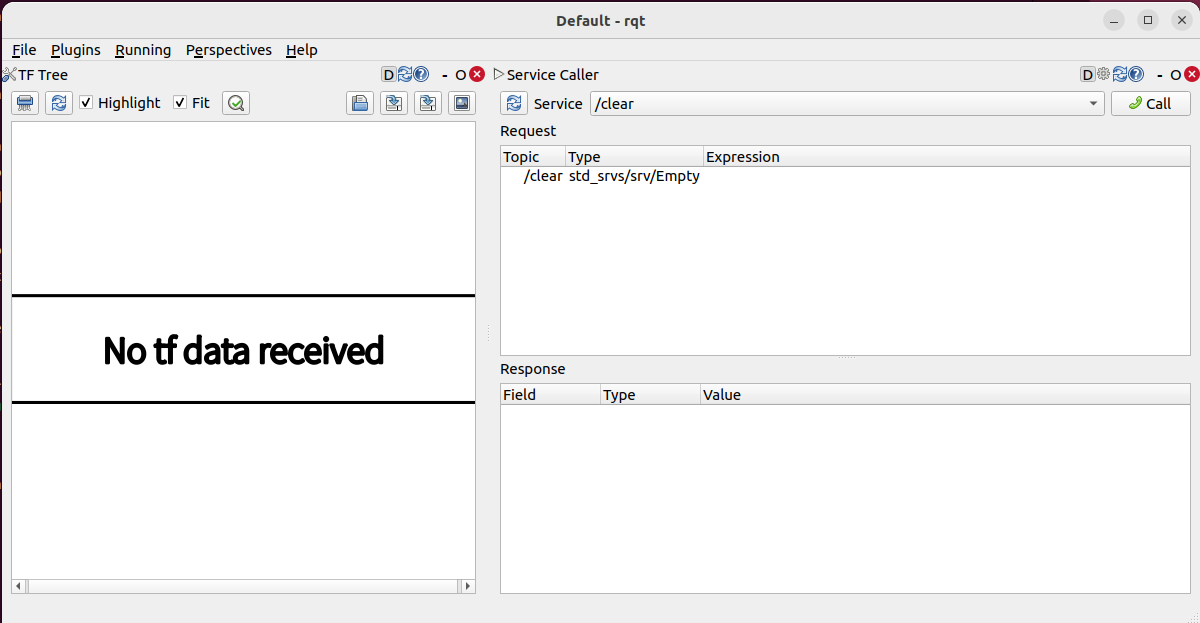Toggle the Fit checkbox
The height and width of the screenshot is (623, 1200).
click(x=180, y=102)
